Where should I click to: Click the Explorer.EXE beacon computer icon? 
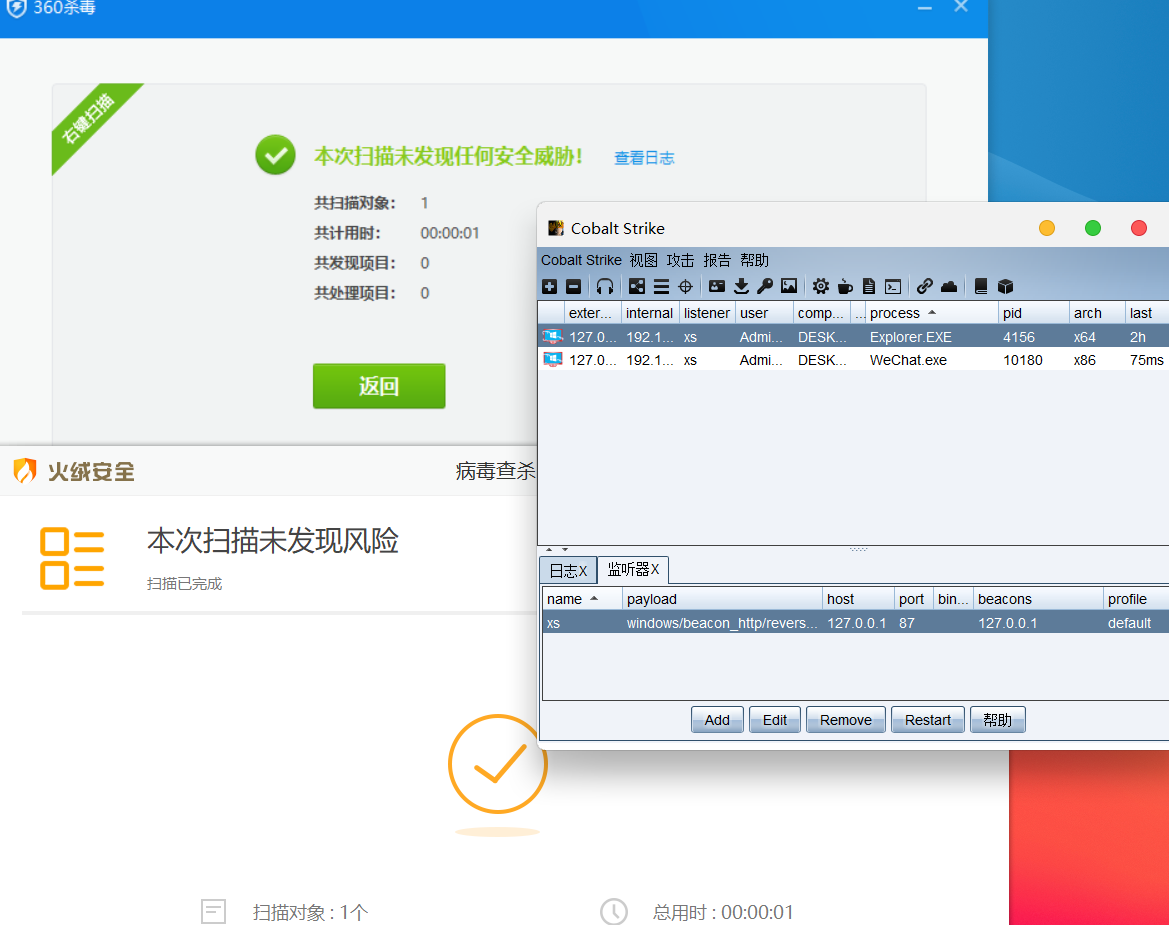point(552,336)
